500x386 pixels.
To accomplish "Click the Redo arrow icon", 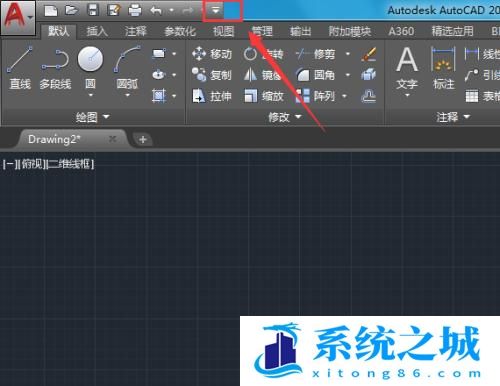I will [x=188, y=11].
